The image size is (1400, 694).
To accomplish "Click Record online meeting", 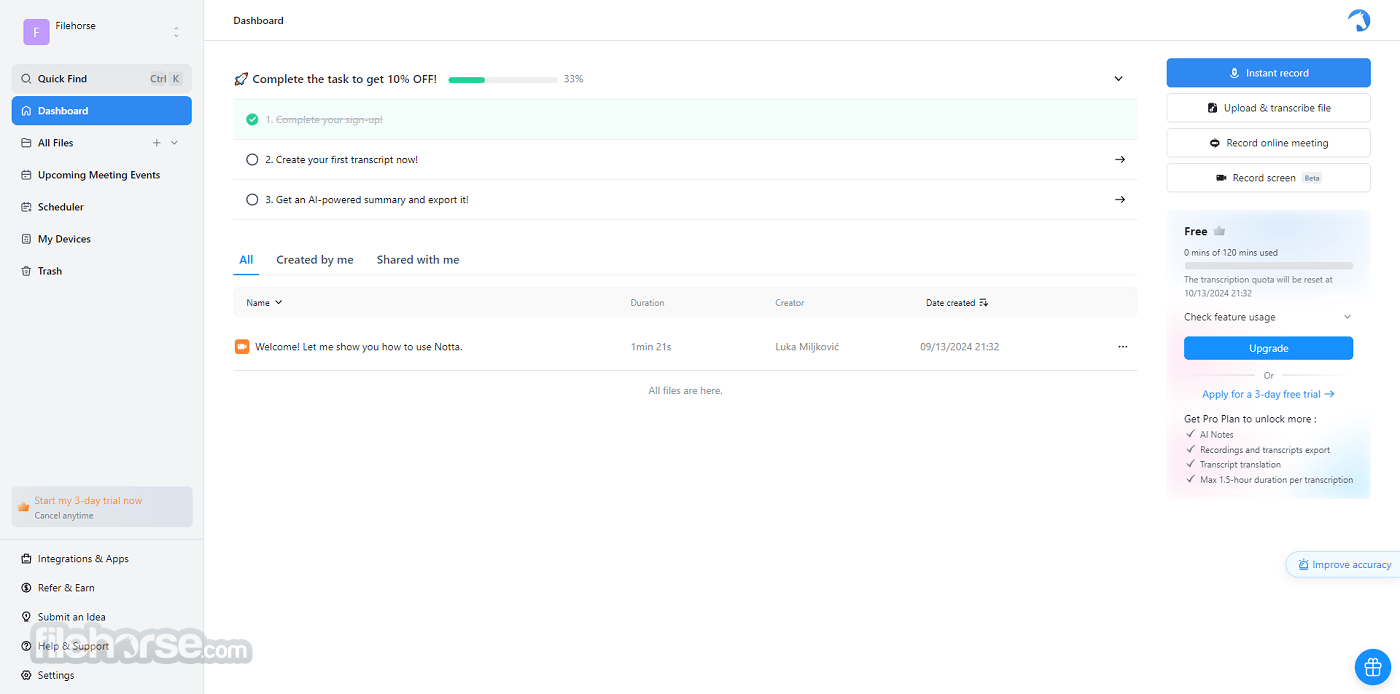I will pos(1268,143).
